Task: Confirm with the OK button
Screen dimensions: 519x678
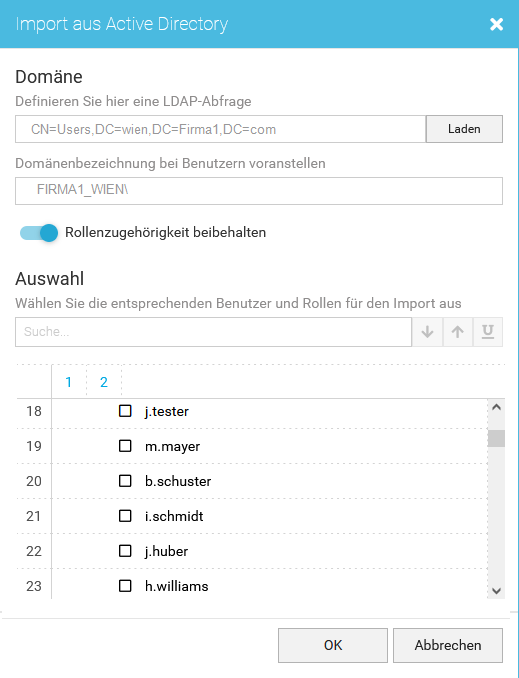Action: 333,645
